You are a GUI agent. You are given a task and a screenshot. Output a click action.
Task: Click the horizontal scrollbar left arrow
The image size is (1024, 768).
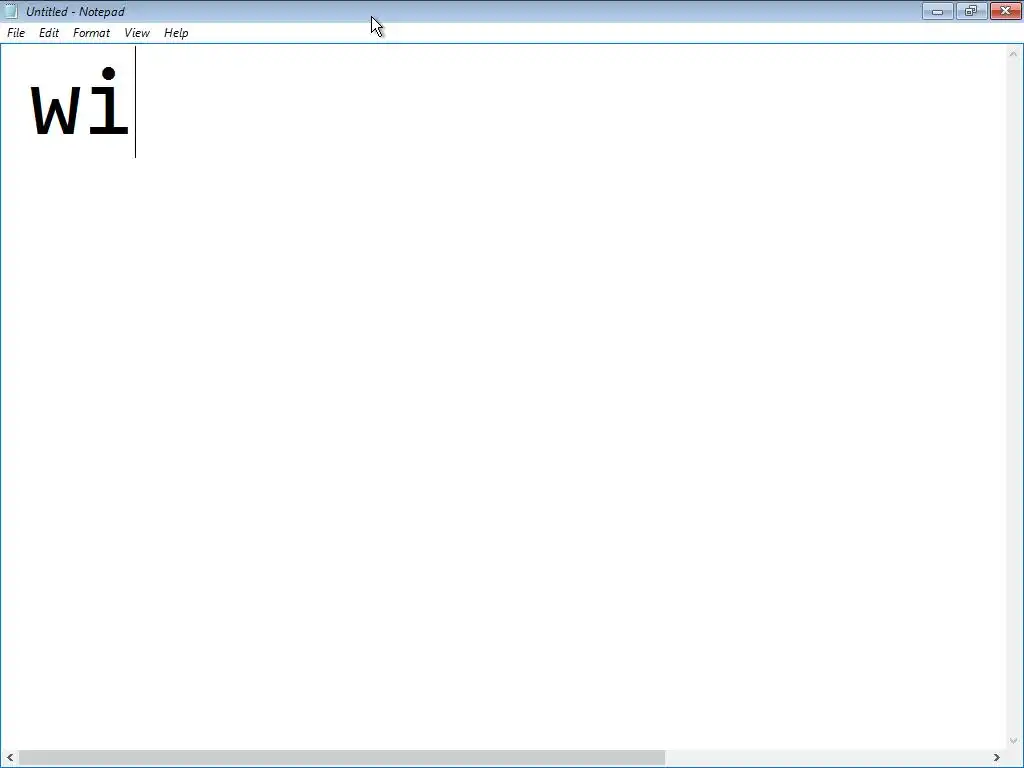(x=10, y=758)
